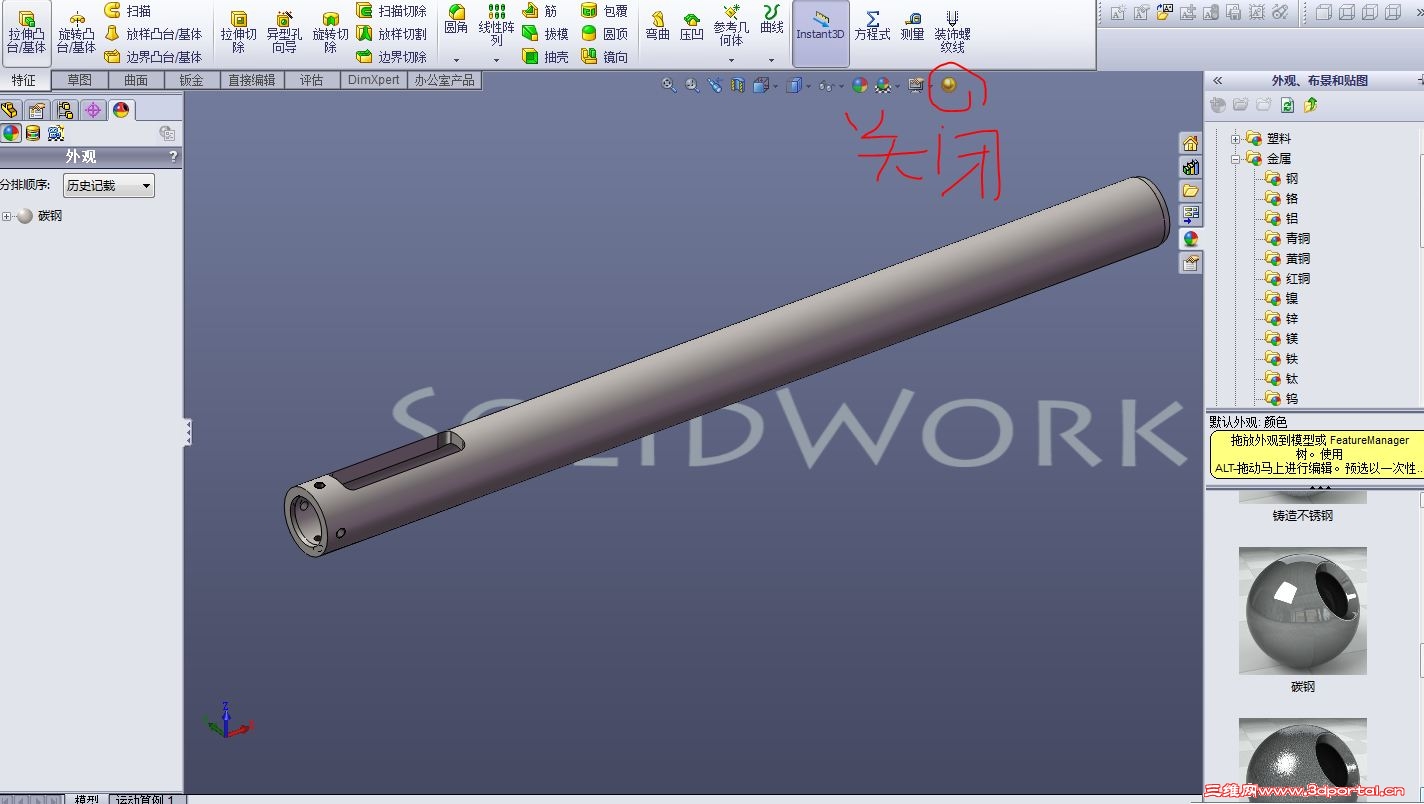This screenshot has width=1424, height=804.
Task: Select the 镜向 mirror tool
Action: (x=604, y=57)
